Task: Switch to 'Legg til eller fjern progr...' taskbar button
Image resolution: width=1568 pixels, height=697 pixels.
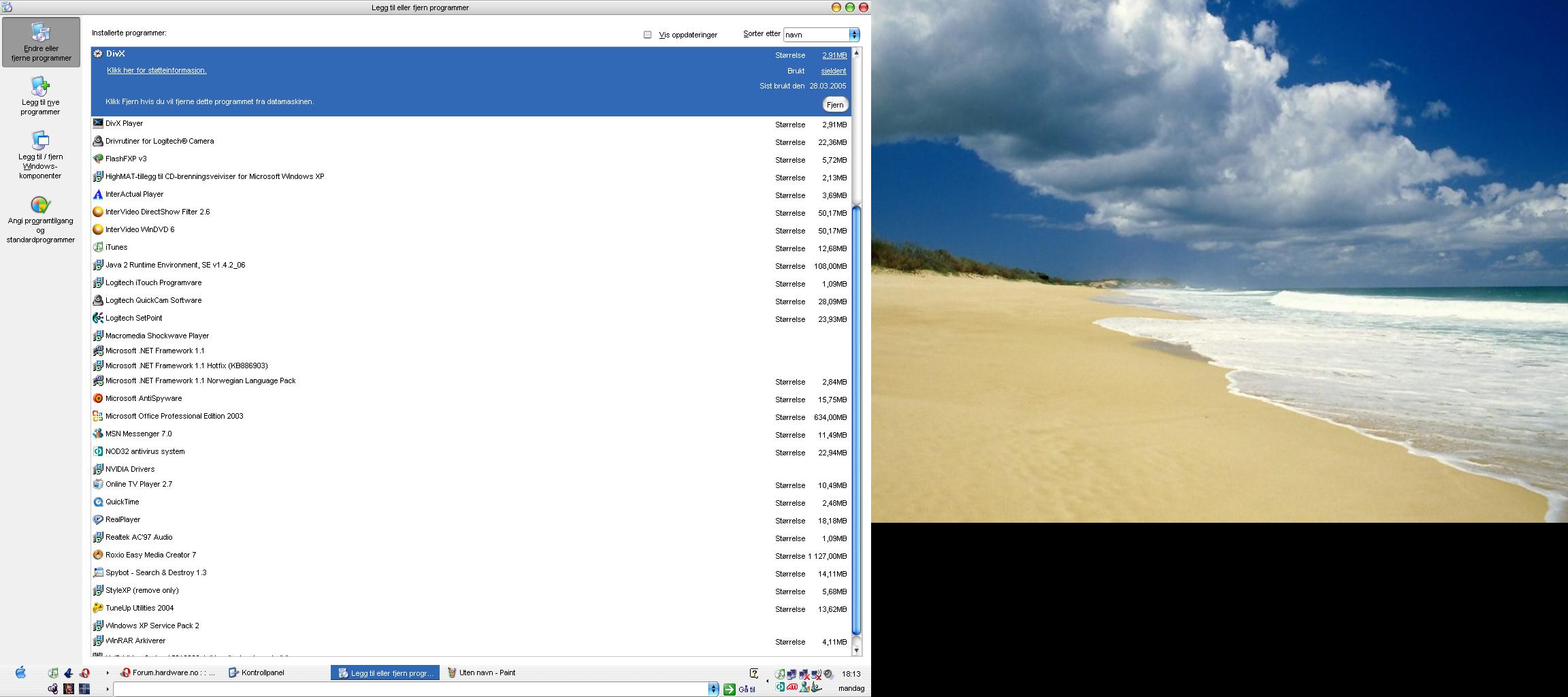Action: pos(385,672)
